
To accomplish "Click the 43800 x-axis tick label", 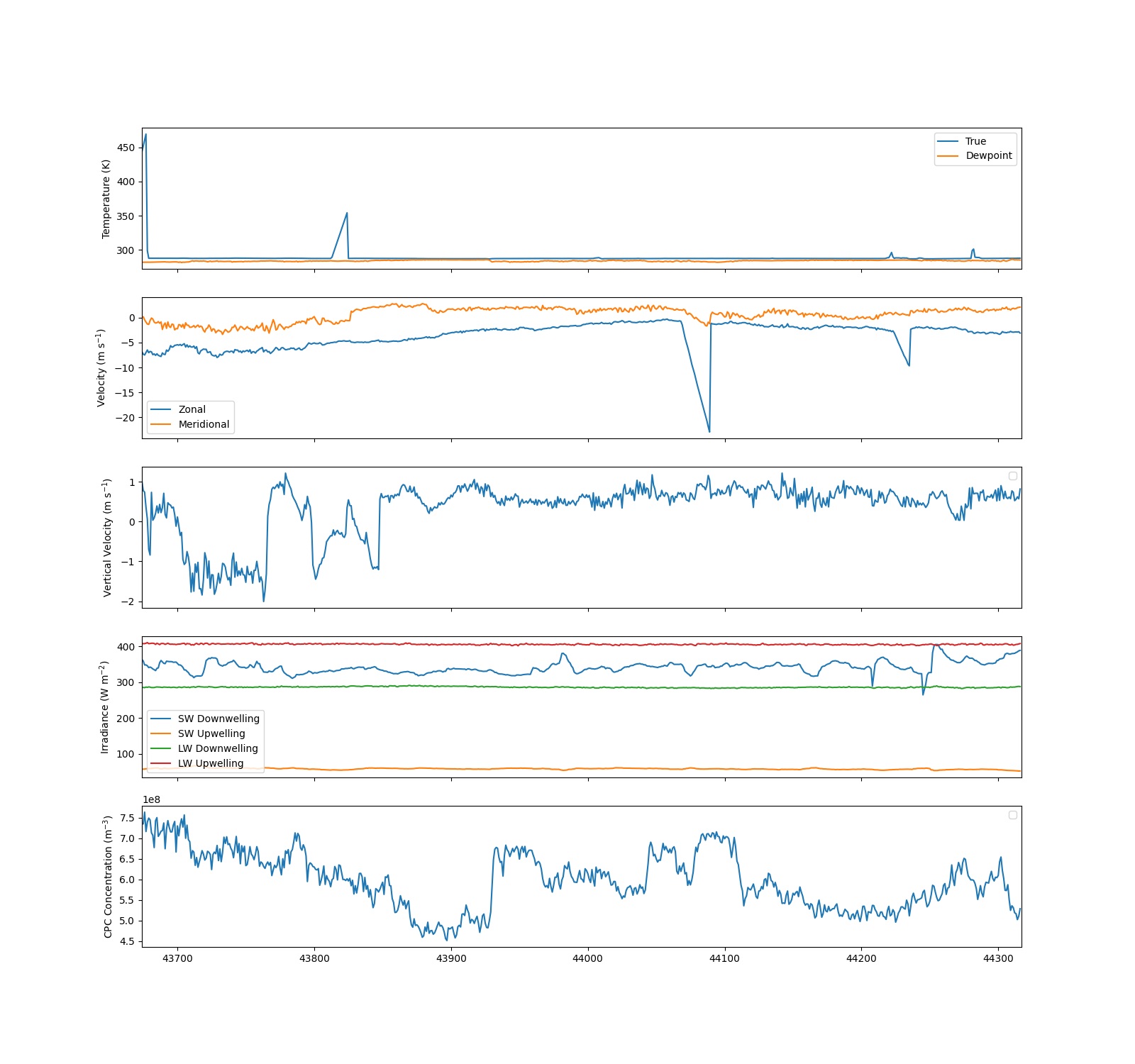I will [x=314, y=958].
